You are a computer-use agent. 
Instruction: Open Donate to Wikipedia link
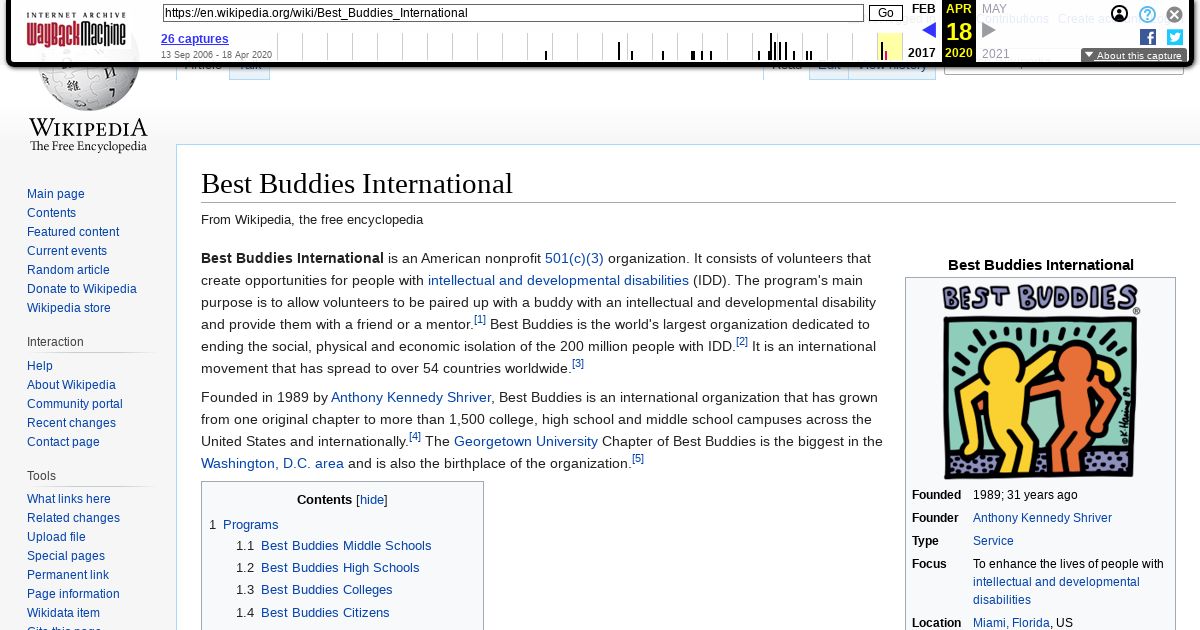pyautogui.click(x=82, y=289)
